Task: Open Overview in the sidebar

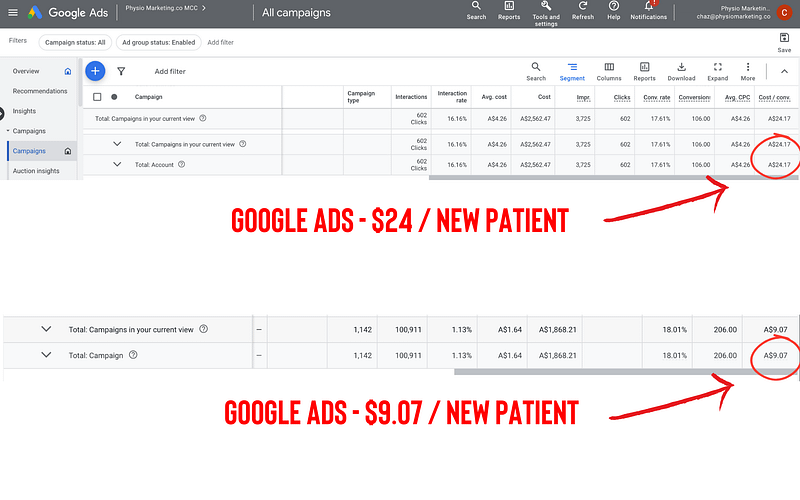Action: click(x=26, y=71)
